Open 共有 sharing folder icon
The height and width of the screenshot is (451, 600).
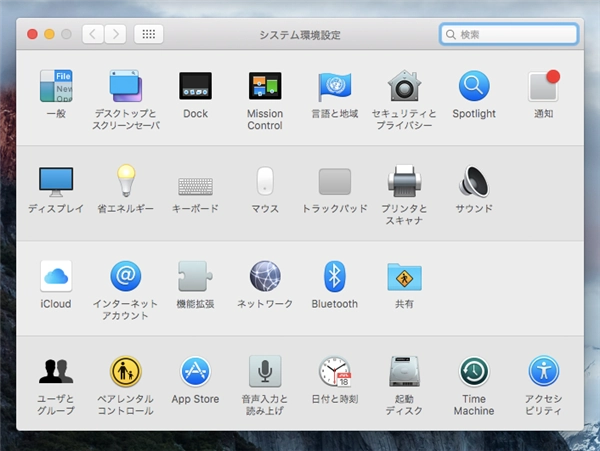(x=404, y=276)
